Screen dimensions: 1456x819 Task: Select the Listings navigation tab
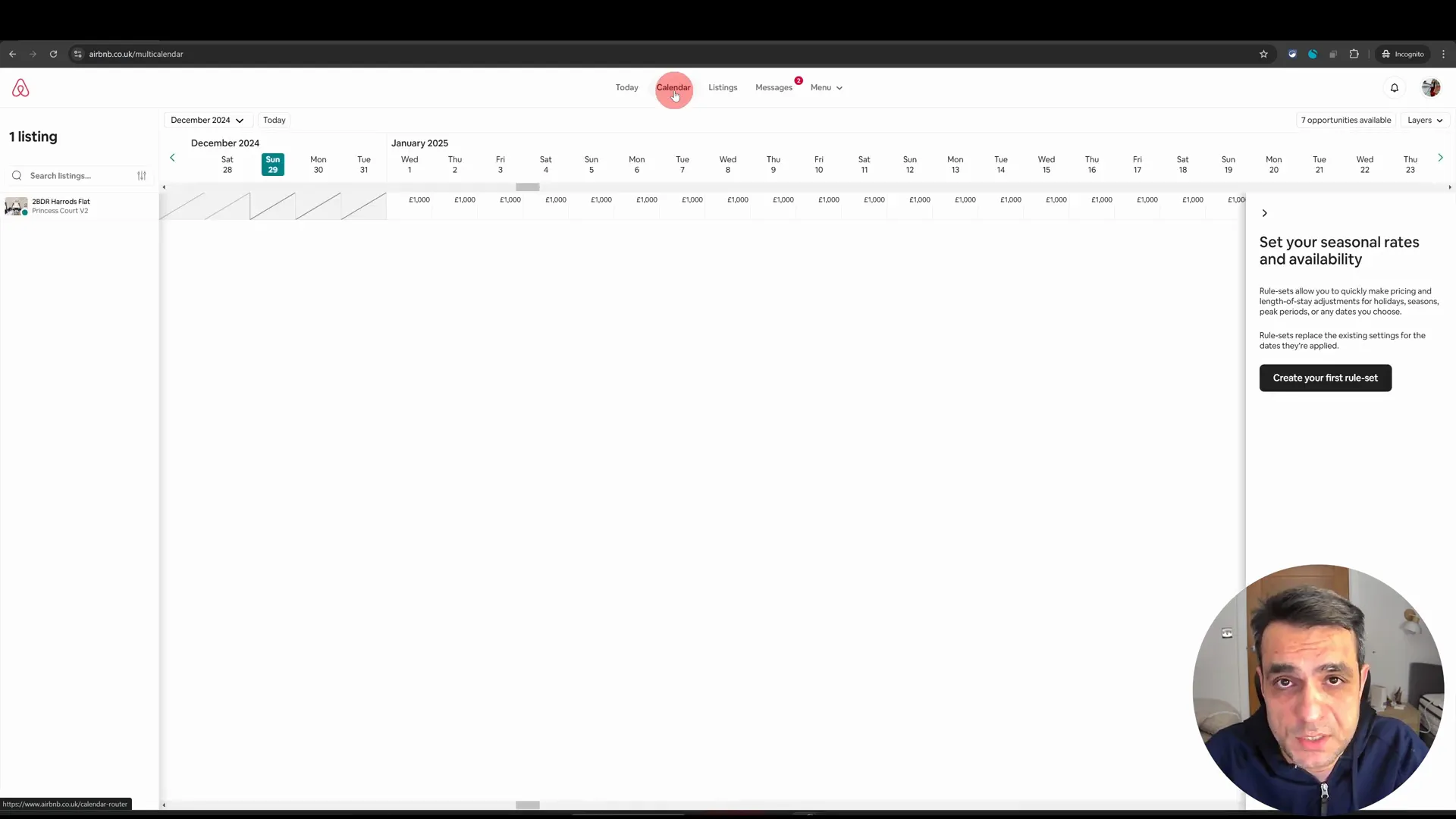tap(723, 87)
